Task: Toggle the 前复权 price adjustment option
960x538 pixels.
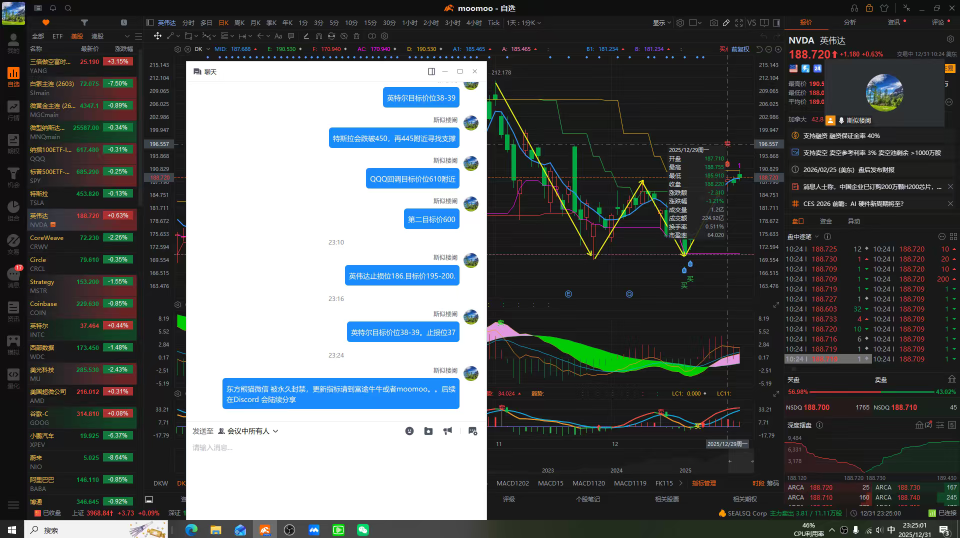Action: [x=740, y=49]
